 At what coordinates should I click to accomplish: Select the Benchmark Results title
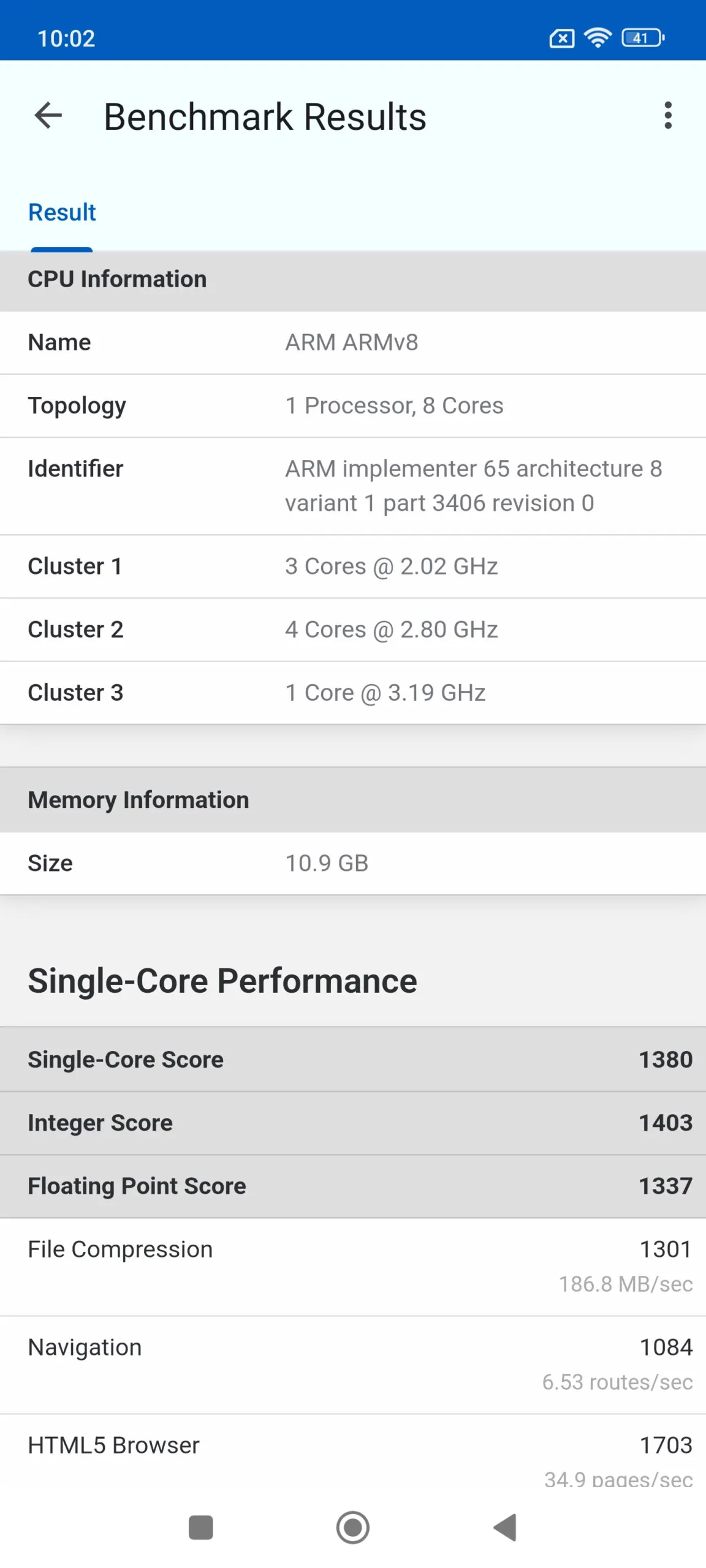tap(265, 116)
